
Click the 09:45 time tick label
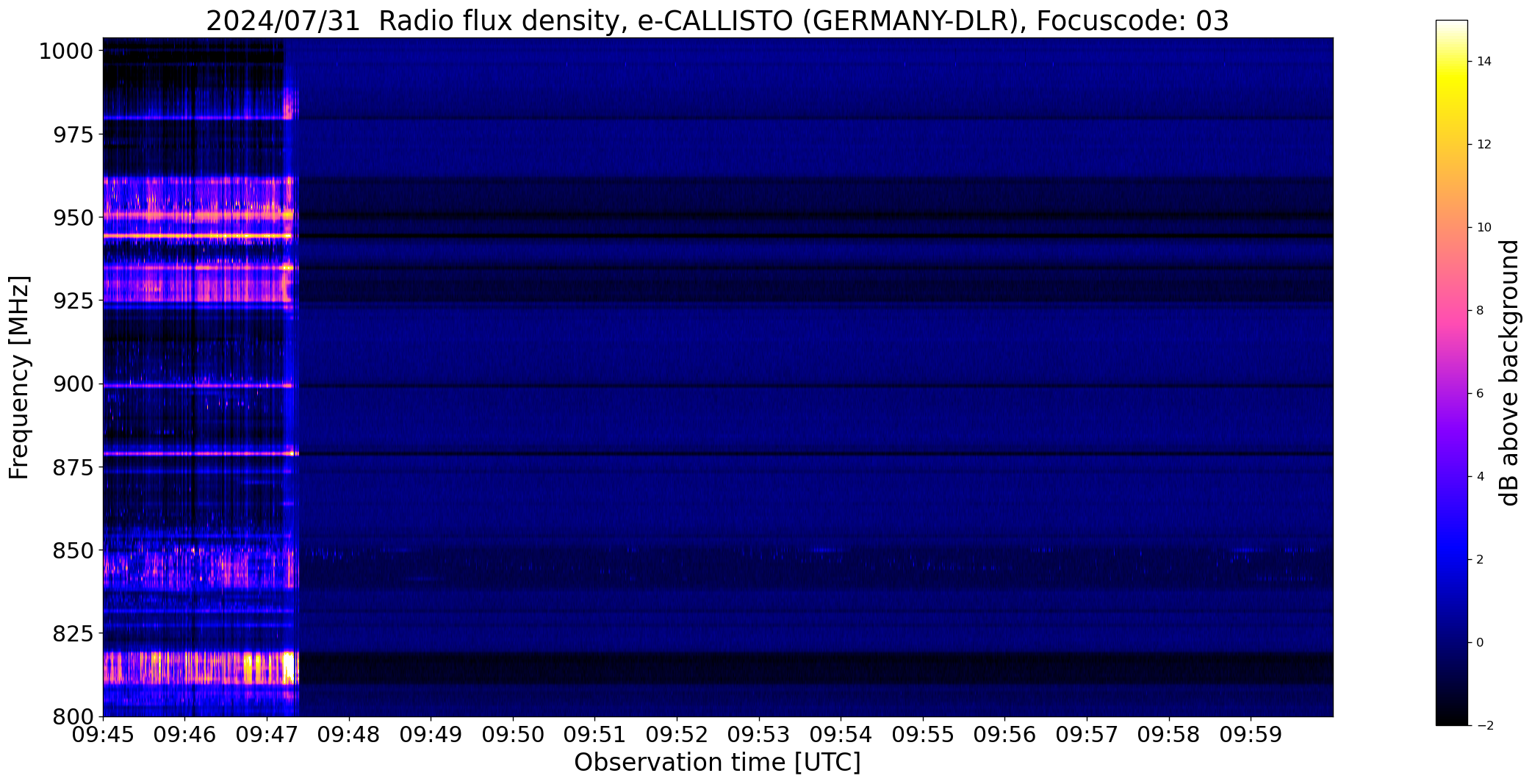pos(104,735)
